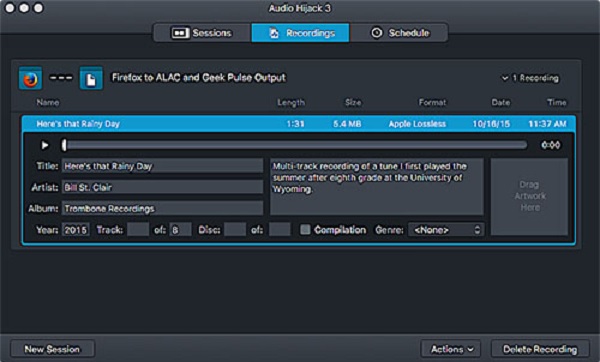Click the Artist field Bill St. Clair
Viewport: 600px width, 362px height.
(x=163, y=187)
